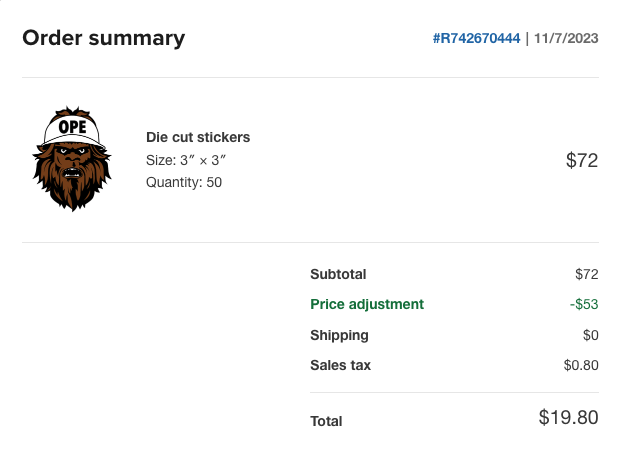Click the Sales tax label
The image size is (619, 452).
click(340, 365)
